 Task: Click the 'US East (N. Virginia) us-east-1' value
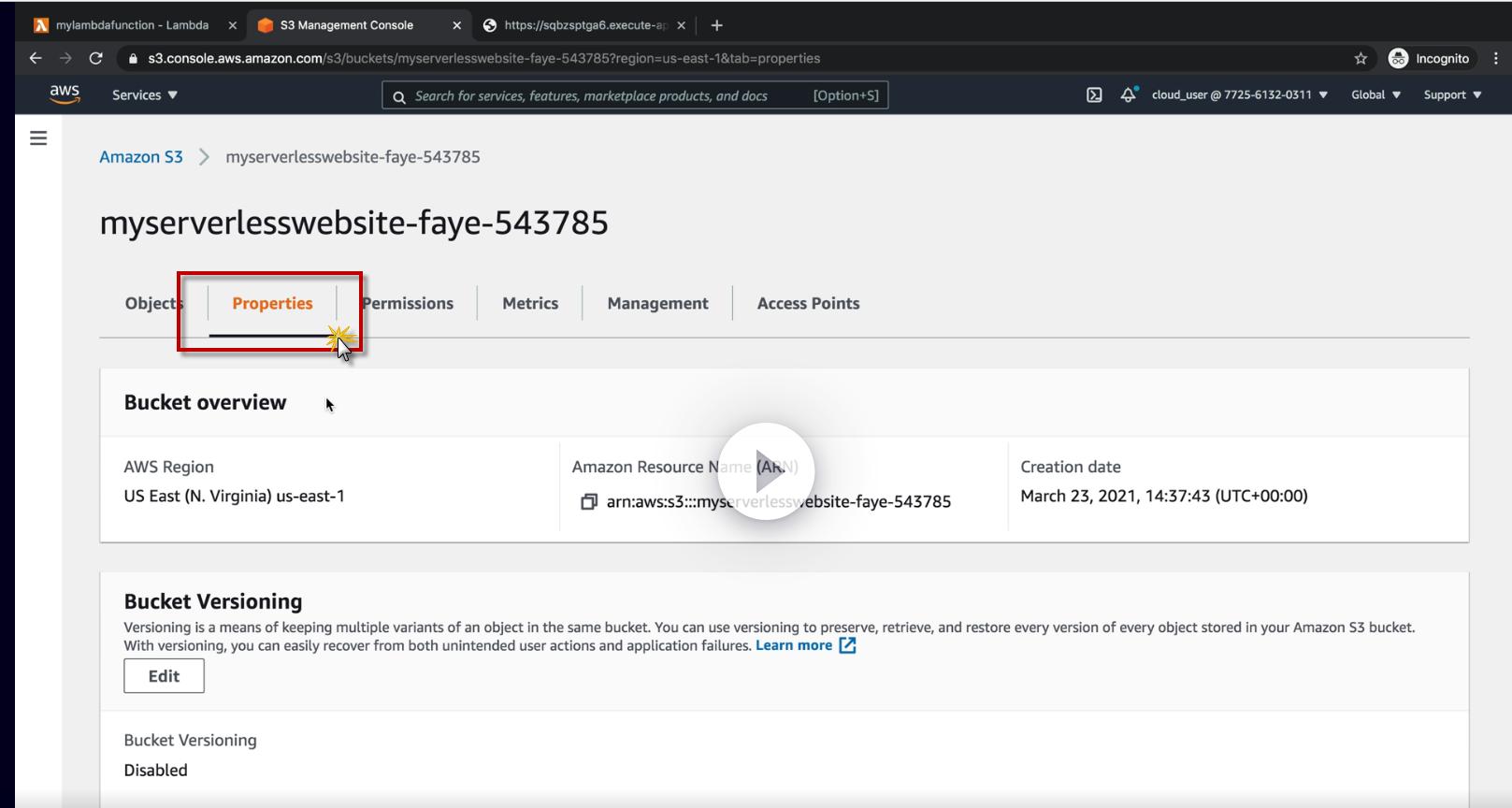pyautogui.click(x=234, y=497)
